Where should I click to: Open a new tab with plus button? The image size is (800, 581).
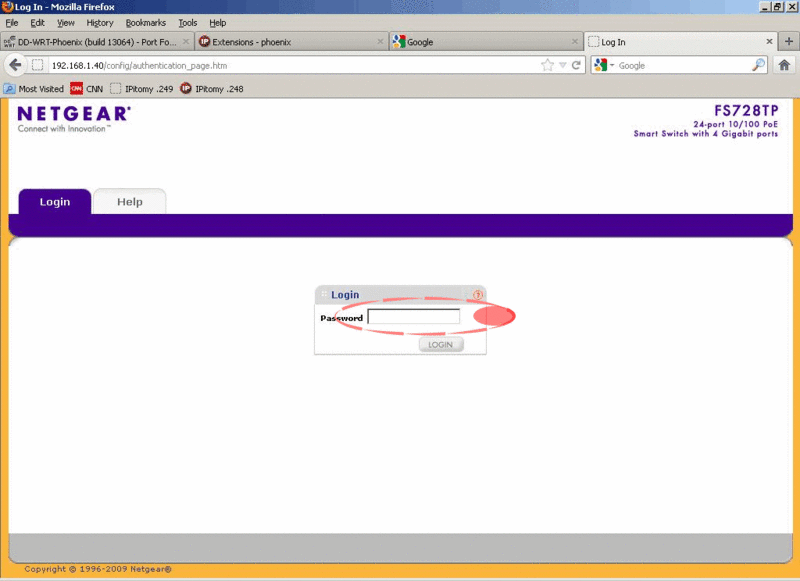(x=788, y=42)
